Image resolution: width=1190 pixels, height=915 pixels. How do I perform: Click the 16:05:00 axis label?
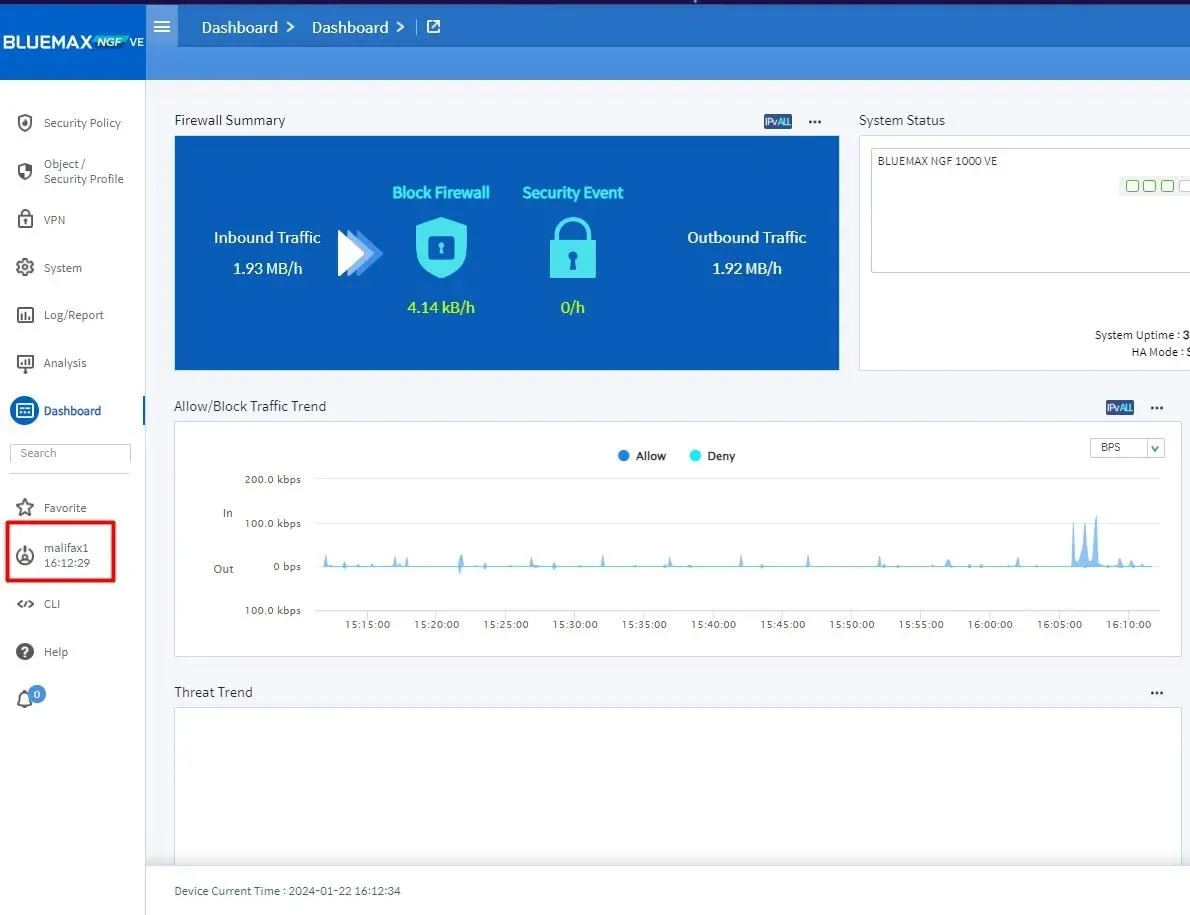[x=1059, y=624]
